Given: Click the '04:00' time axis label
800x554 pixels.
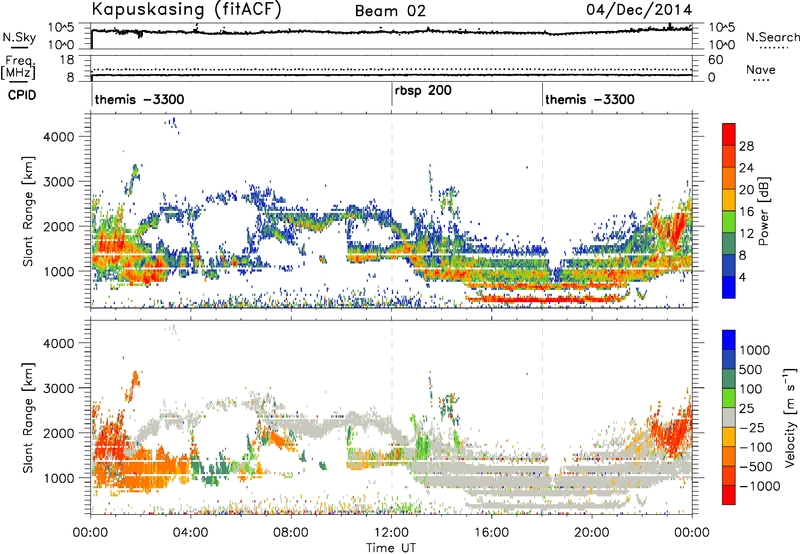Looking at the screenshot, I should (191, 533).
